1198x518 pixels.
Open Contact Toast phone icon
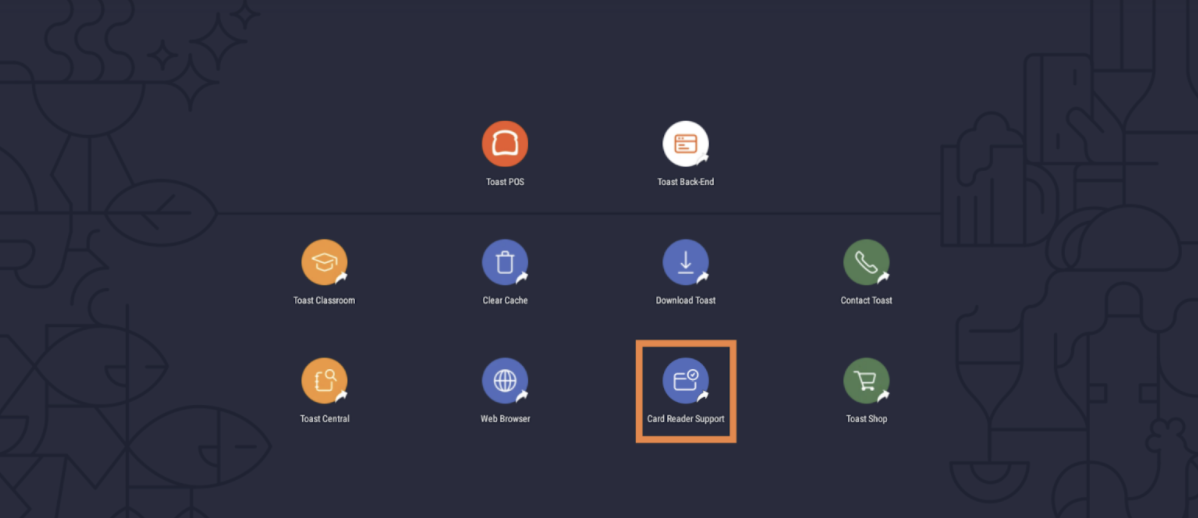tap(866, 263)
